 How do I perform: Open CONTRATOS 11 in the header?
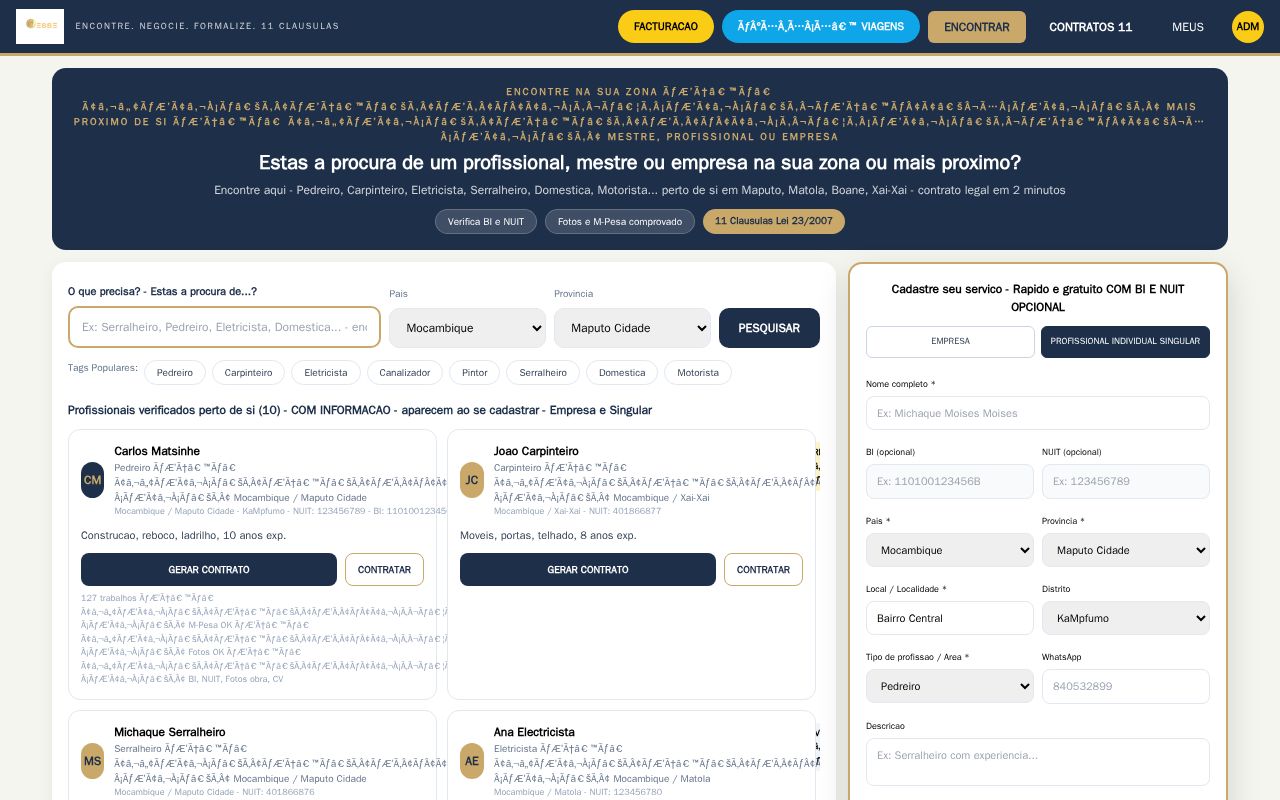pos(1090,27)
